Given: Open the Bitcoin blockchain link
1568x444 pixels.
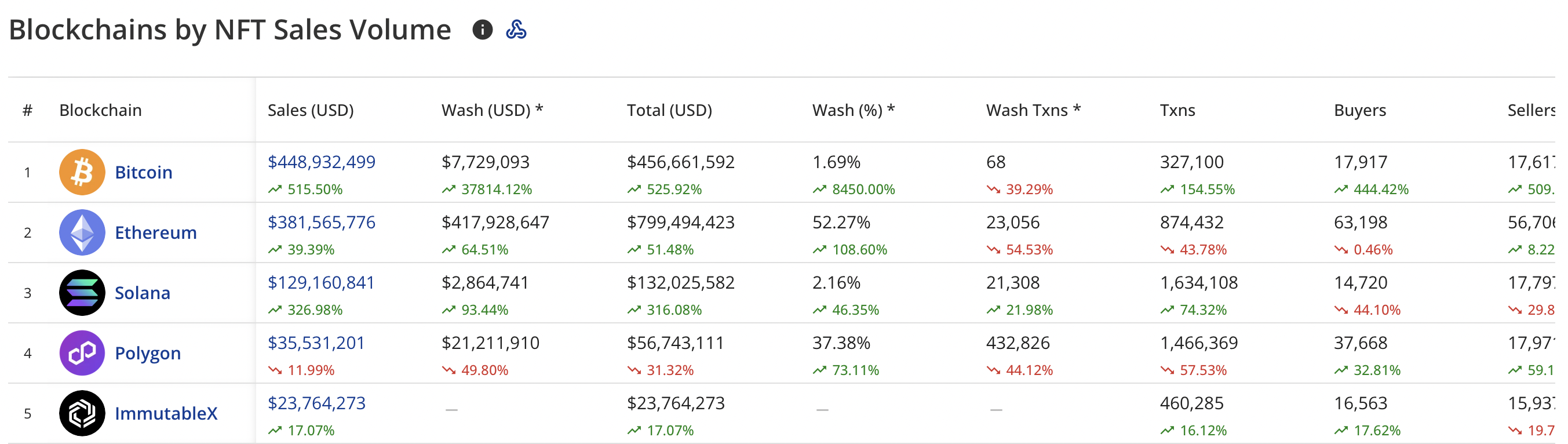Looking at the screenshot, I should pyautogui.click(x=144, y=172).
